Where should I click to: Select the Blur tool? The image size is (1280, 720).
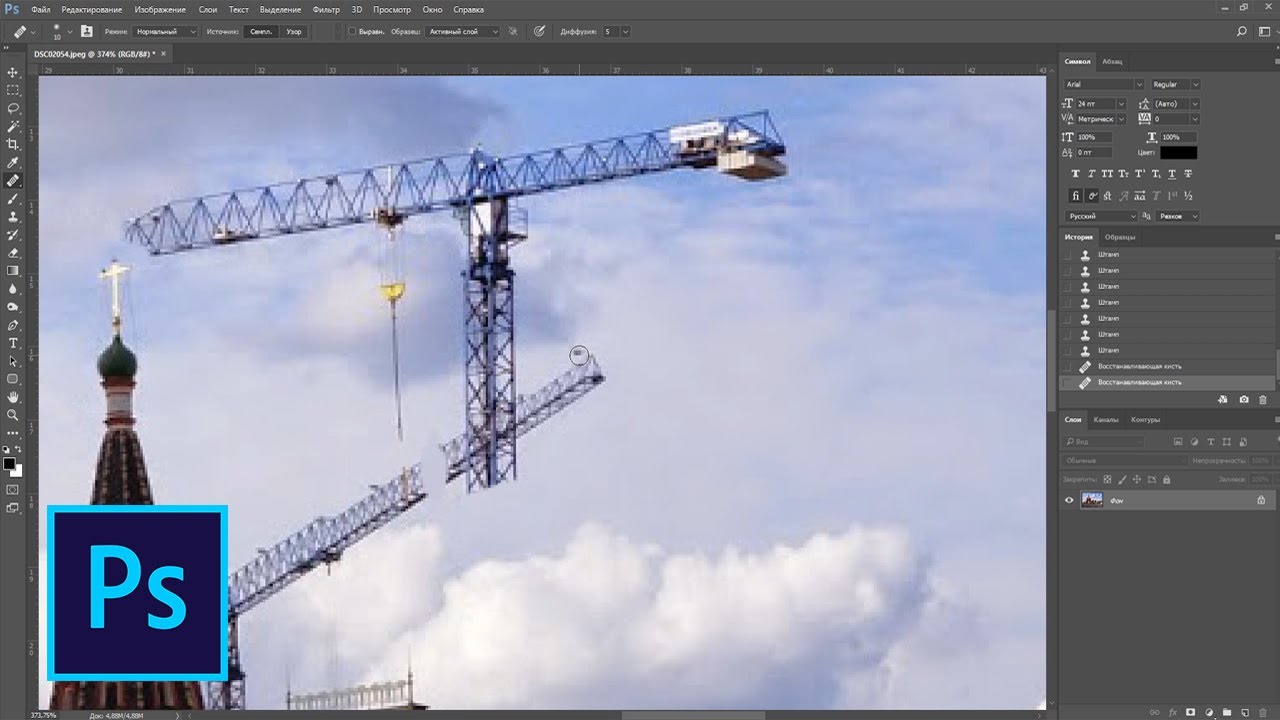13,289
